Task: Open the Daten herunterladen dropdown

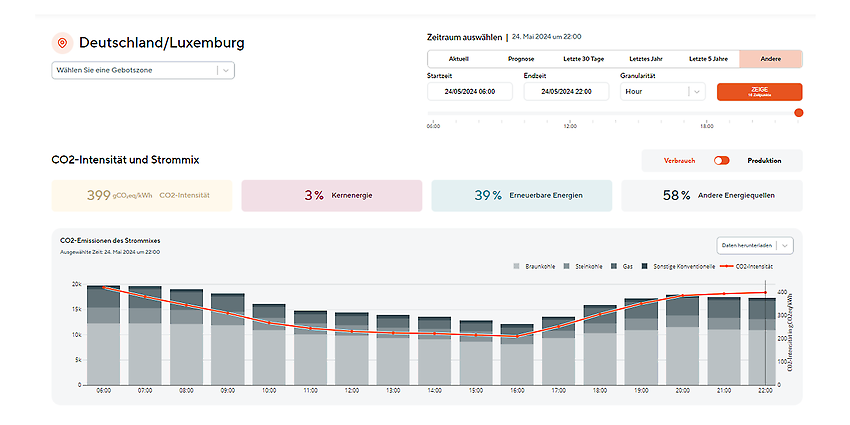Action: (755, 246)
